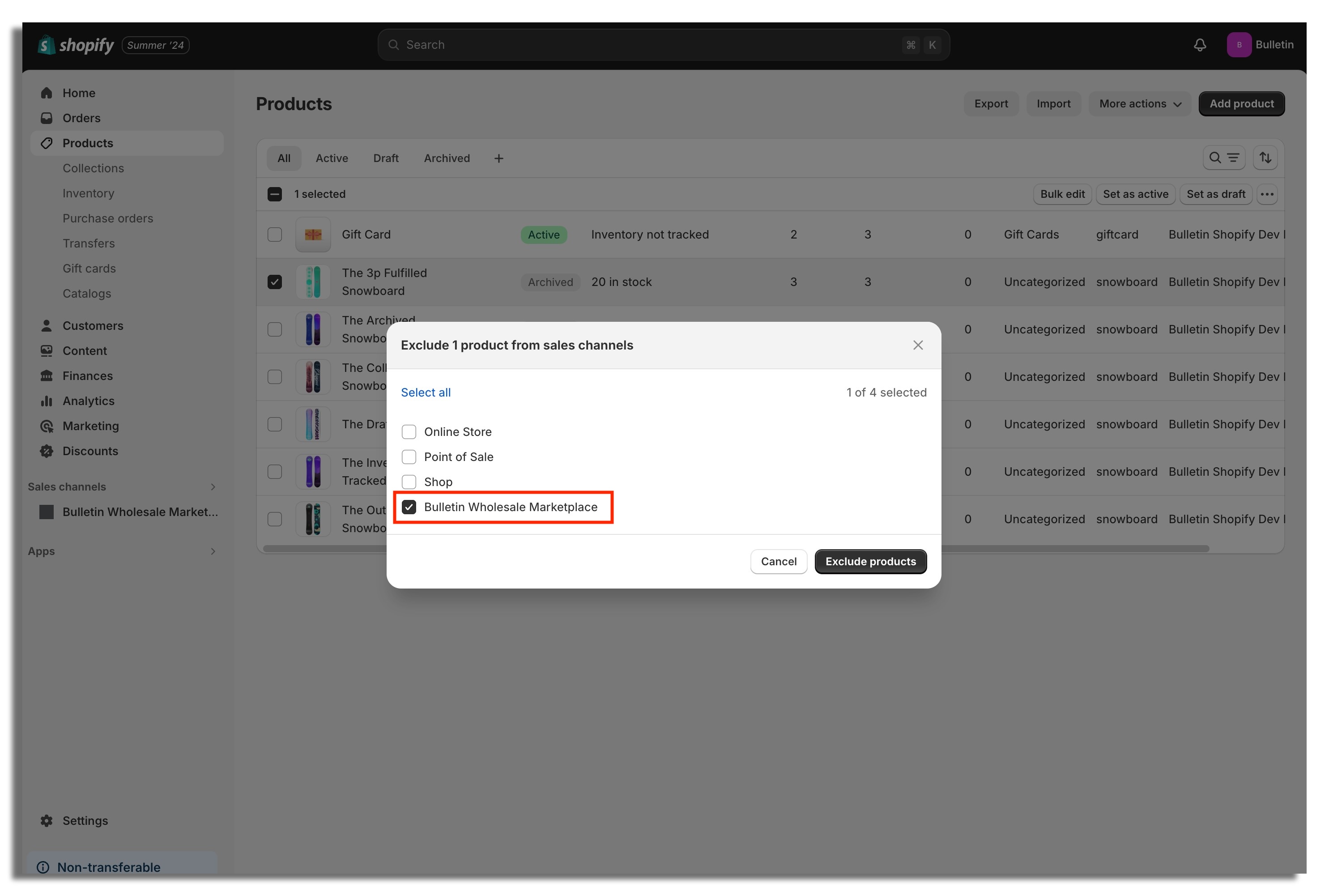
Task: Check the Point of Sale checkbox
Action: click(409, 457)
